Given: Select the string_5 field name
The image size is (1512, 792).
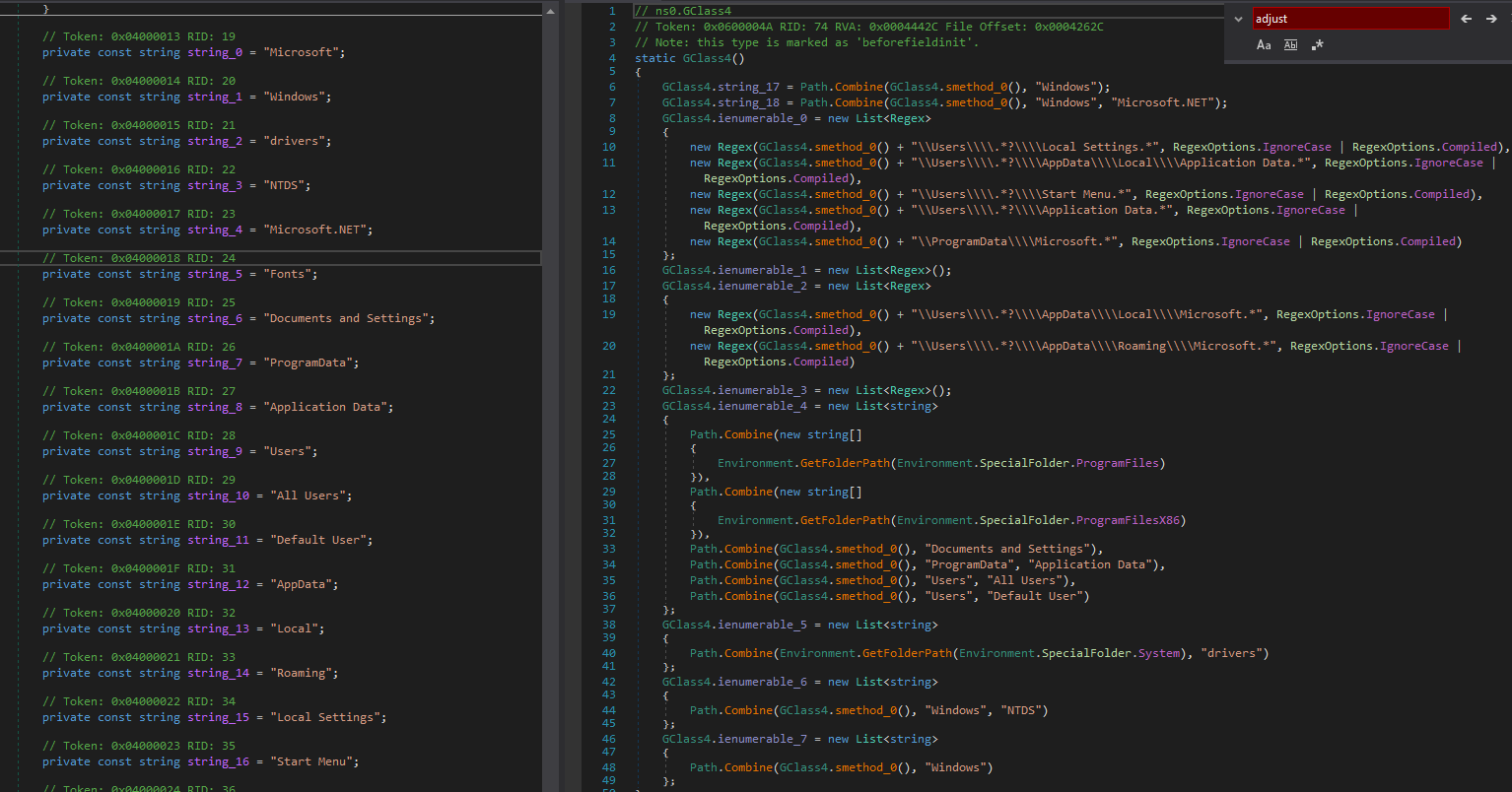Looking at the screenshot, I should point(215,274).
